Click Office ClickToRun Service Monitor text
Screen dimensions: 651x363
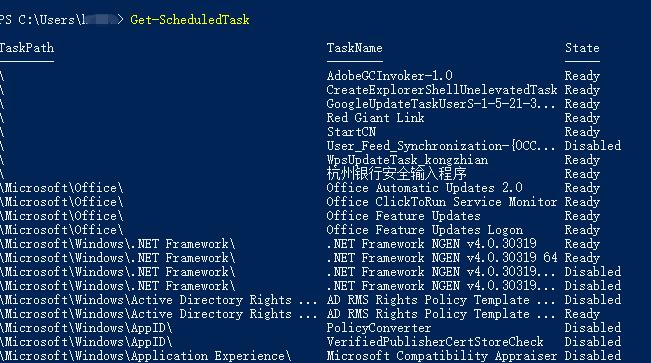click(441, 202)
